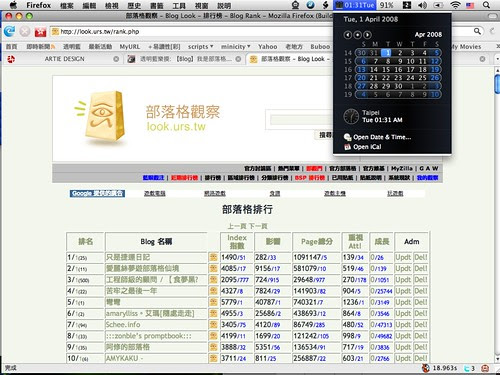Viewport: 500px width, 375px height.
Task: Click the Index 指數 column header
Action: (237, 242)
